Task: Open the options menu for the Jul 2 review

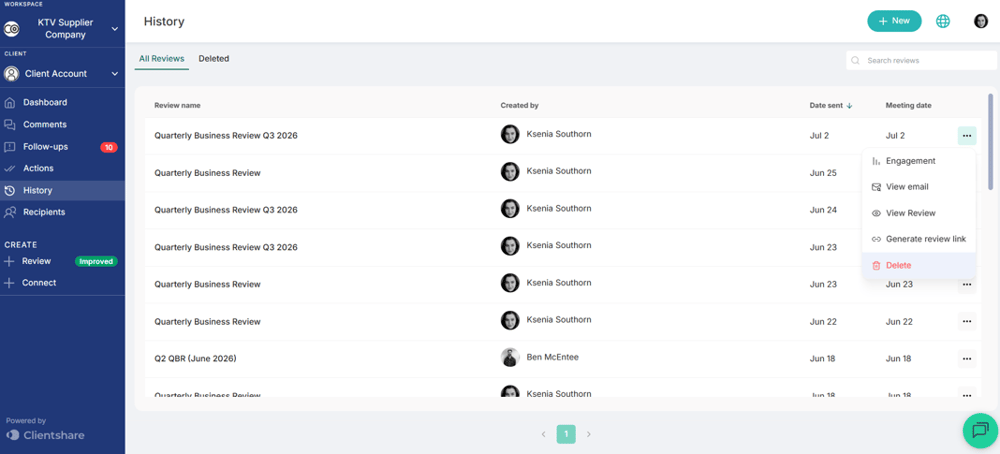Action: pos(967,136)
